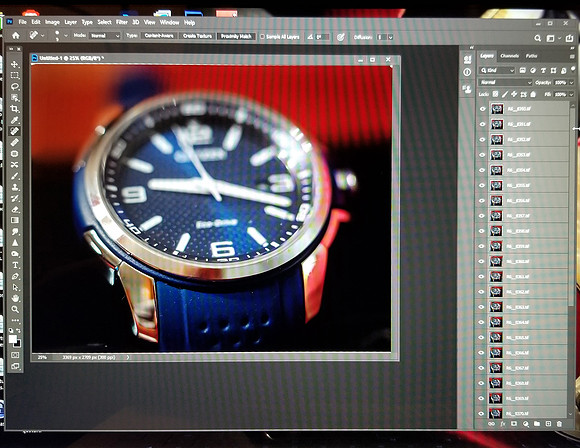This screenshot has height=448, width=580.
Task: Hide the R6__0355.tif layer
Action: 482,185
